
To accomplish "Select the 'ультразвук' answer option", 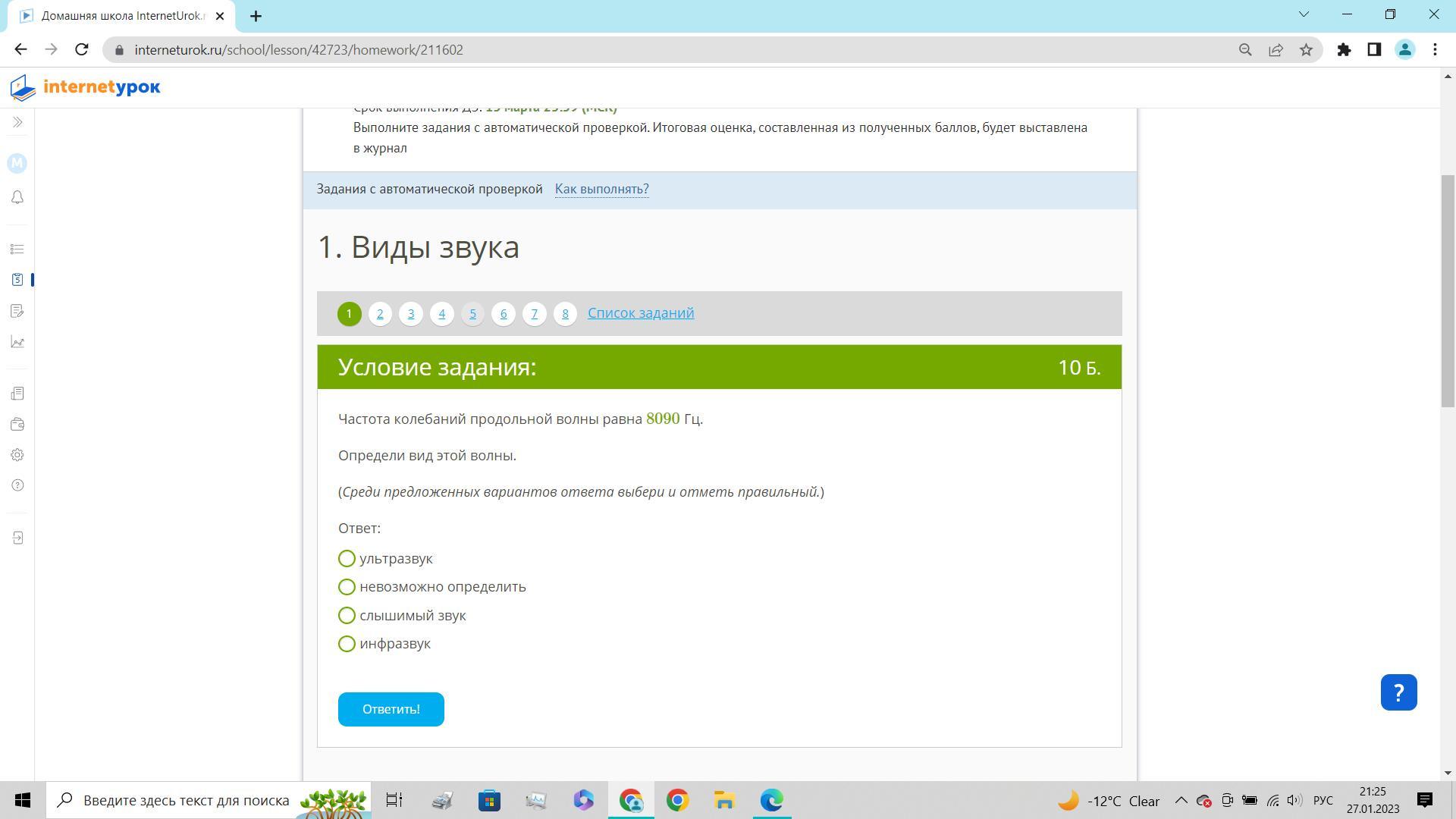I will pos(347,559).
